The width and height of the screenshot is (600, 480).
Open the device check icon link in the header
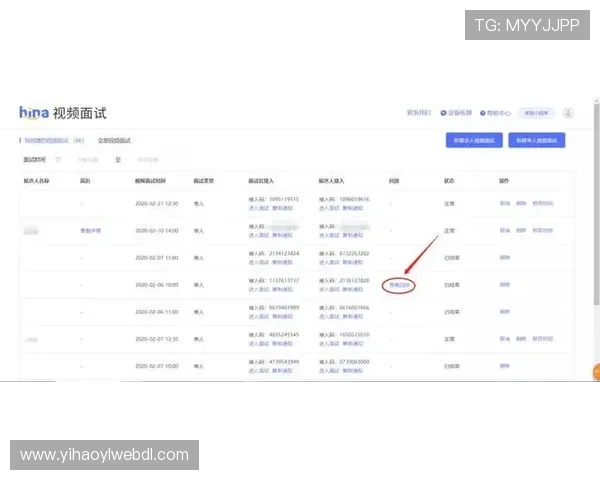coord(456,113)
